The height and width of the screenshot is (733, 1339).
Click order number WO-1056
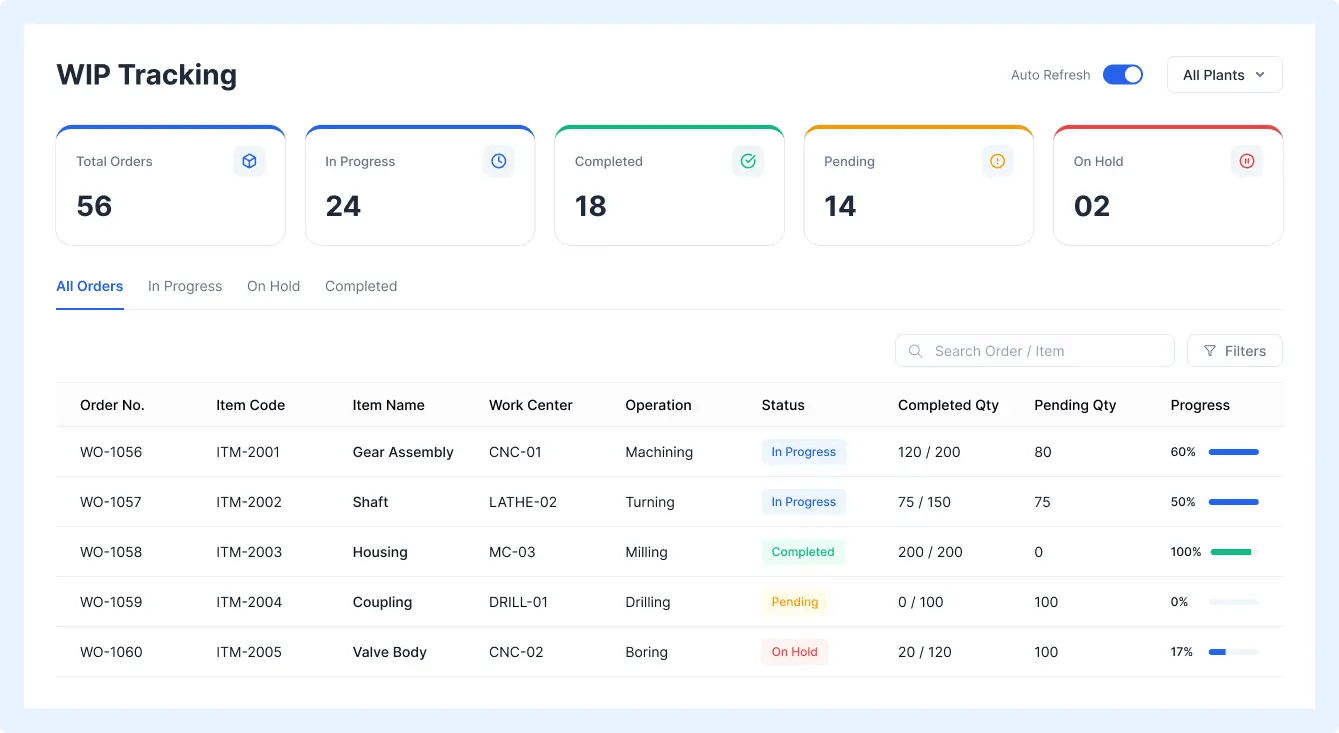pyautogui.click(x=111, y=452)
